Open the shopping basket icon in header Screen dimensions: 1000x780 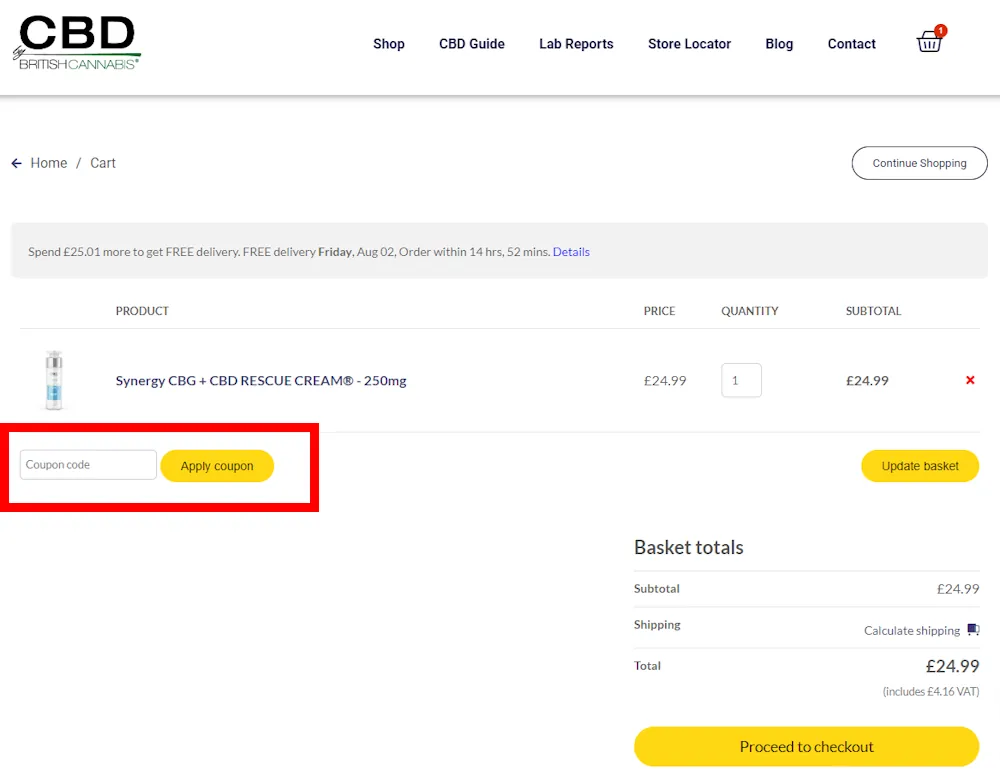click(x=930, y=40)
